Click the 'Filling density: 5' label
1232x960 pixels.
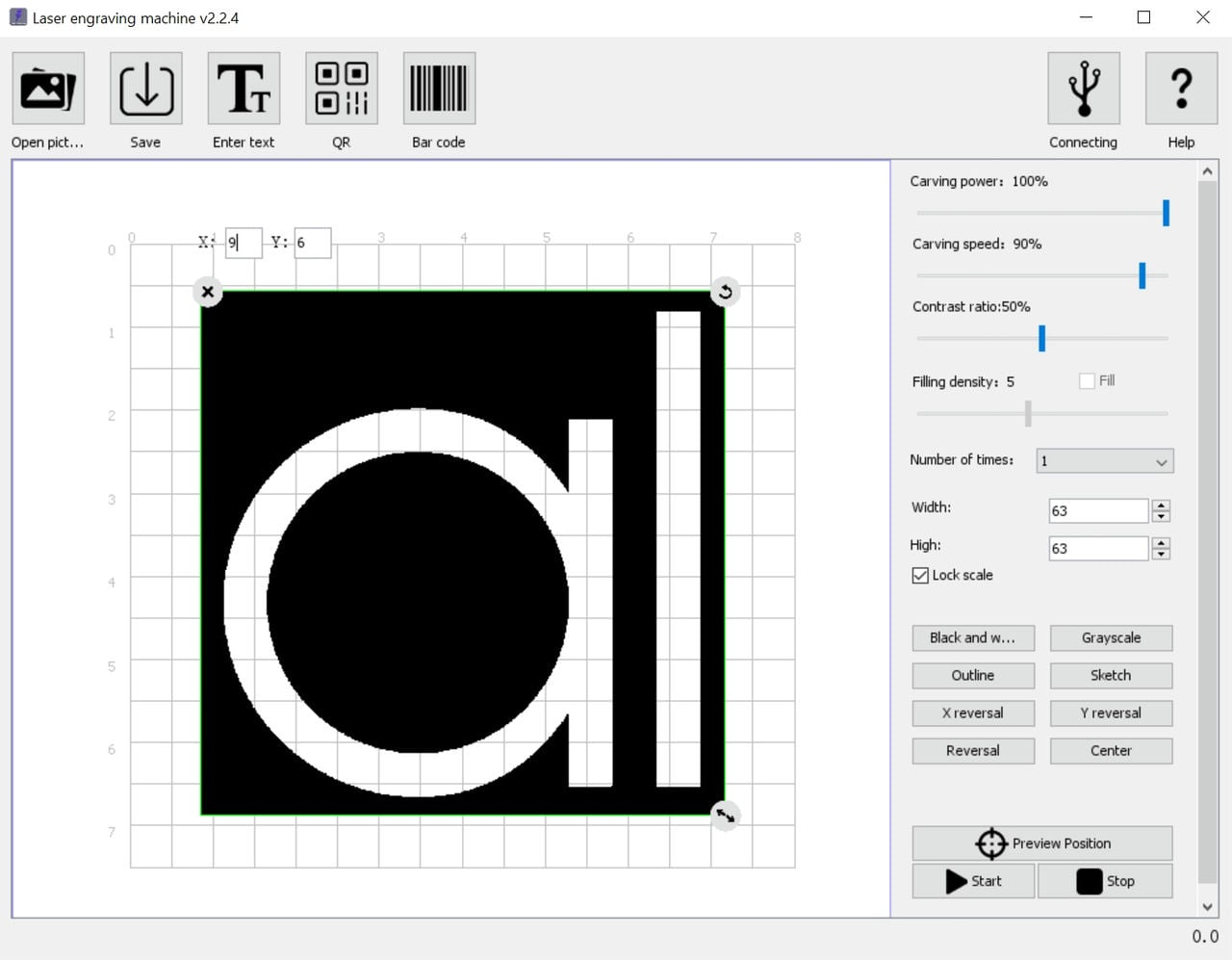pyautogui.click(x=962, y=381)
